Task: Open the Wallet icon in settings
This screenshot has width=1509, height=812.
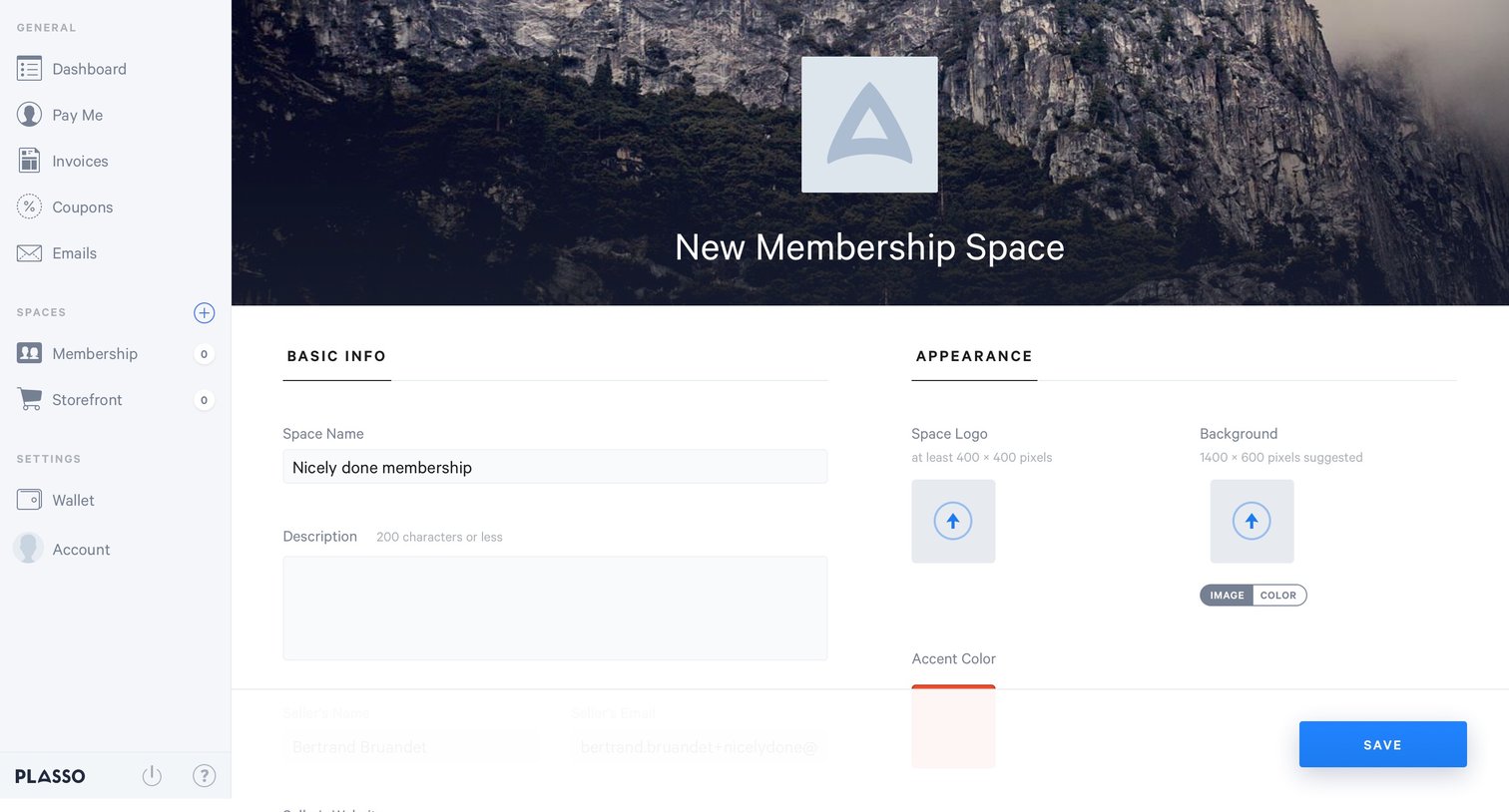Action: [29, 500]
